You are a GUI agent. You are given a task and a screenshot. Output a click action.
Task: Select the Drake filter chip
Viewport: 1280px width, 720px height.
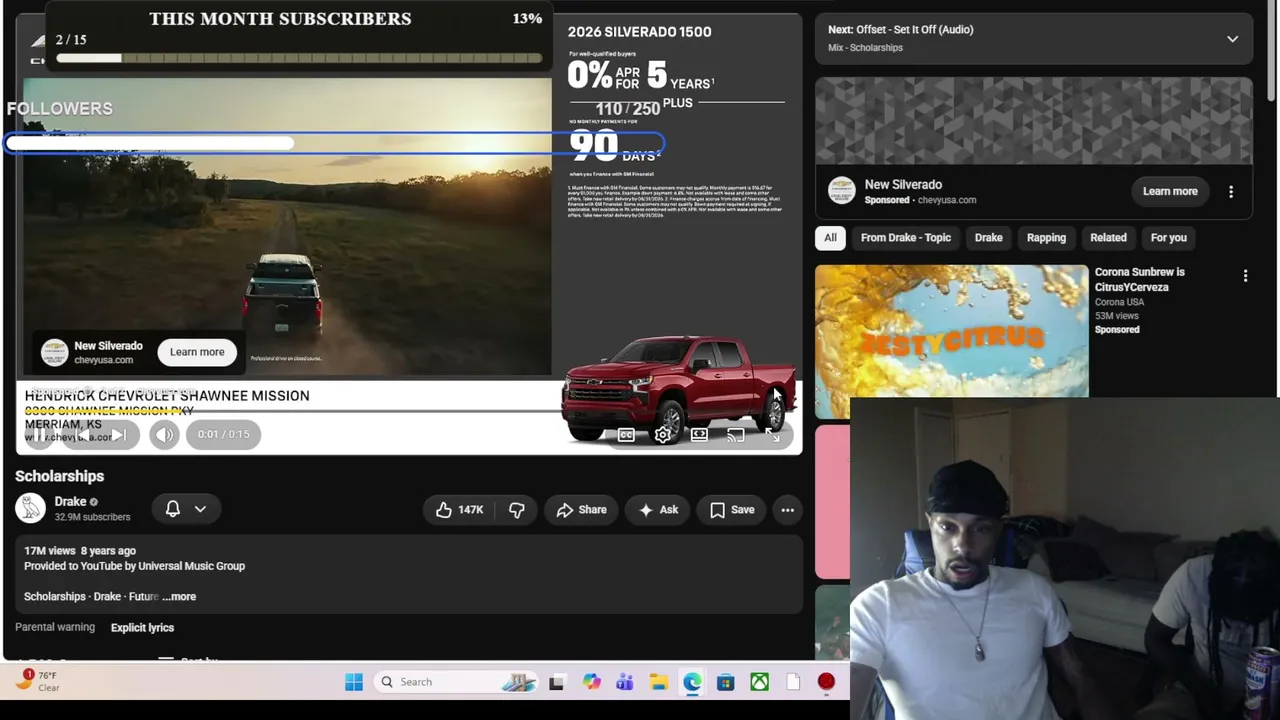(x=988, y=238)
